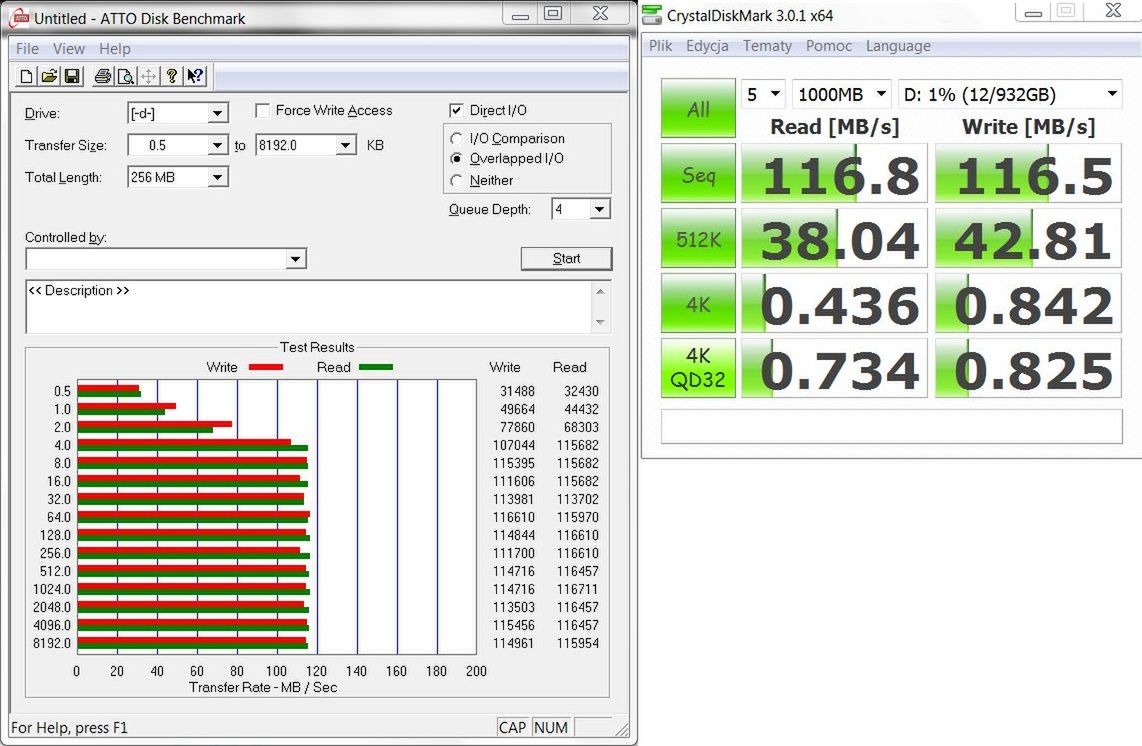Open the ATTO File menu
This screenshot has height=746, width=1142.
[27, 49]
